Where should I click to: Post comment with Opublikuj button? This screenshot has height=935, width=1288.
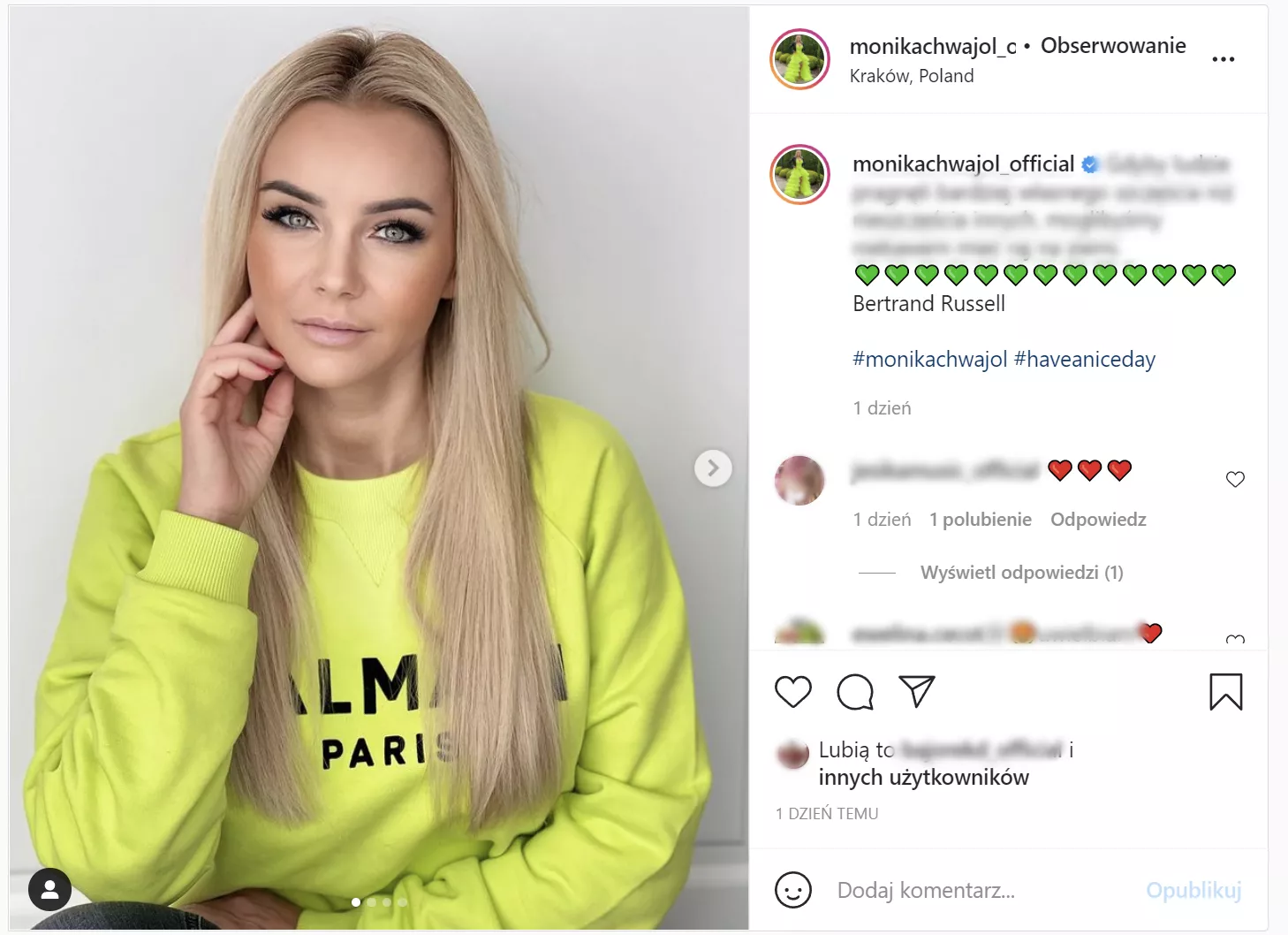coord(1193,890)
